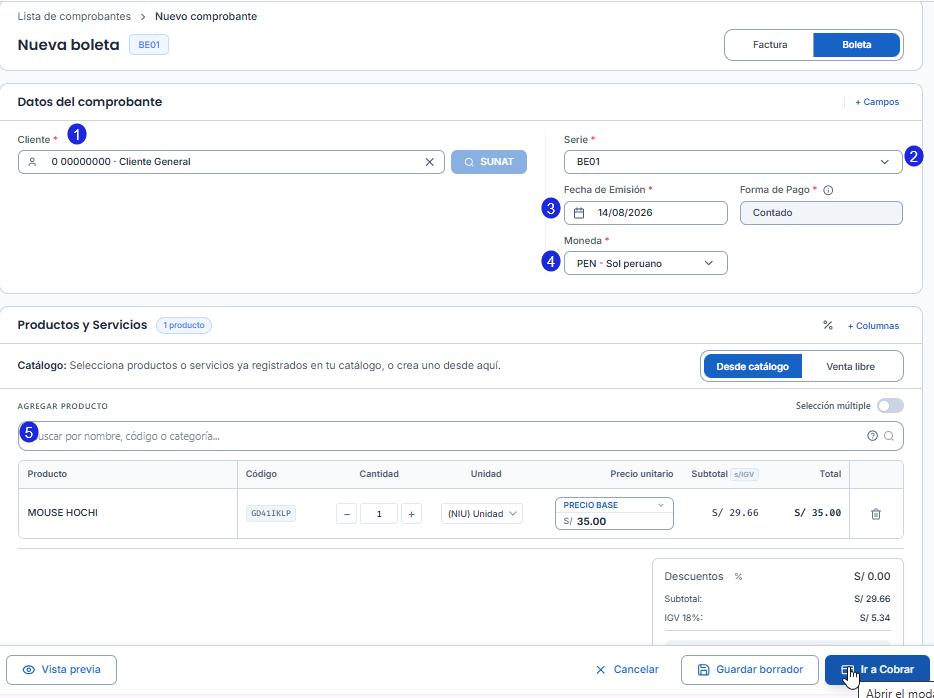Click the info icon next to Forma de Pago
This screenshot has height=698, width=934.
point(827,191)
